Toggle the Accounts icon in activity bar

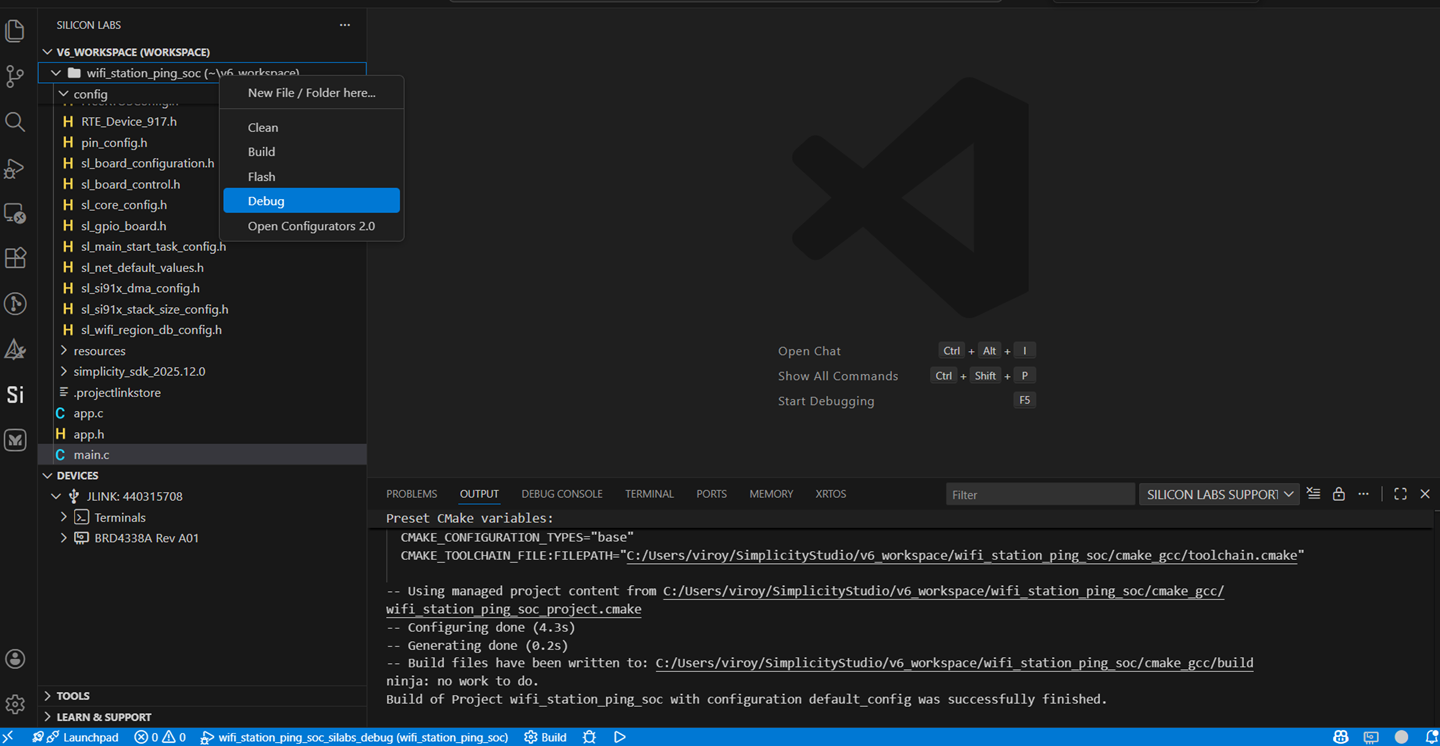[15, 658]
